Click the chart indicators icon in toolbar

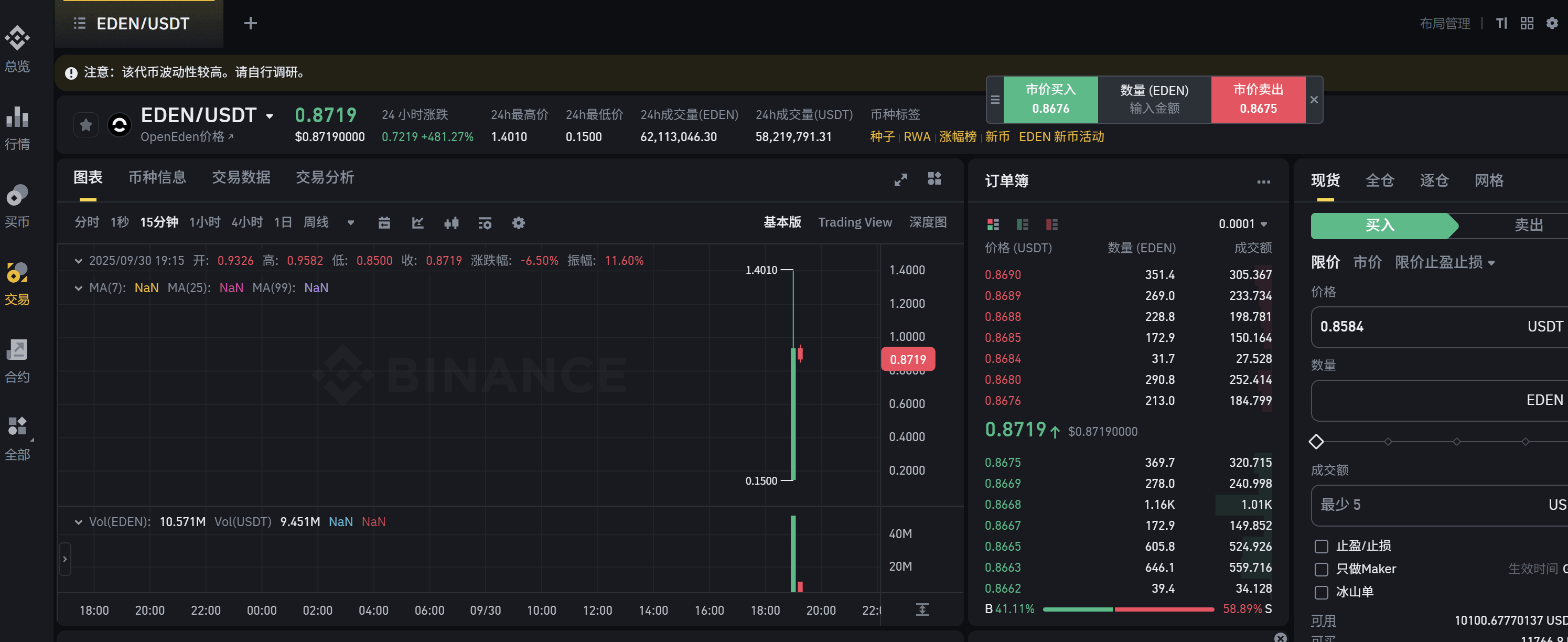coord(417,223)
